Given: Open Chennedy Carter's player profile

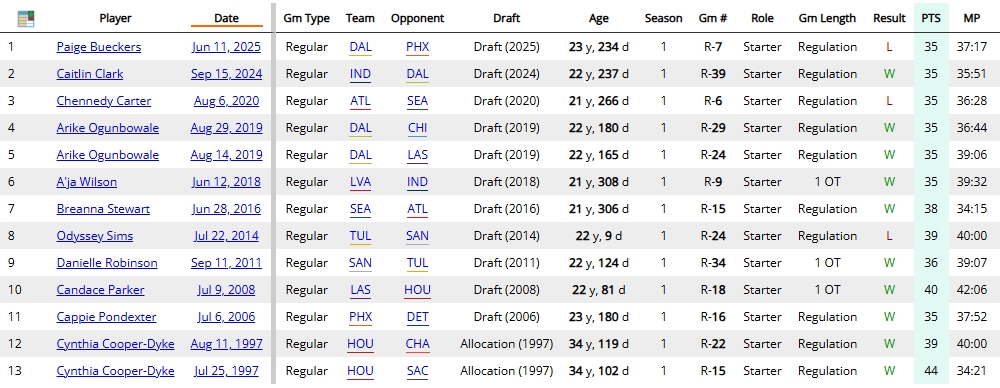Looking at the screenshot, I should pyautogui.click(x=104, y=101).
